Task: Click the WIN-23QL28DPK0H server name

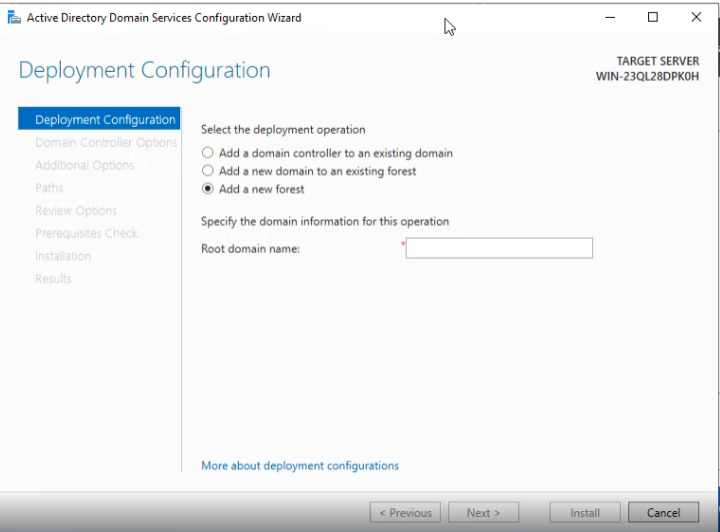Action: tap(647, 76)
